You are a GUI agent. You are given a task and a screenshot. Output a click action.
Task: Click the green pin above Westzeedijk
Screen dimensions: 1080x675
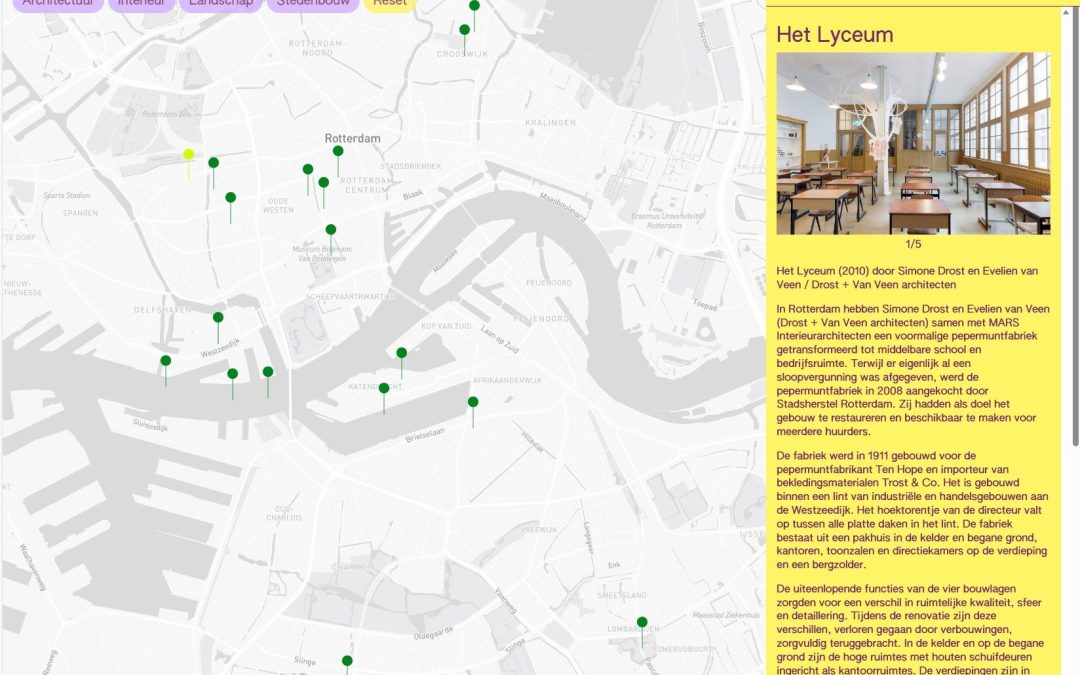pyautogui.click(x=218, y=318)
